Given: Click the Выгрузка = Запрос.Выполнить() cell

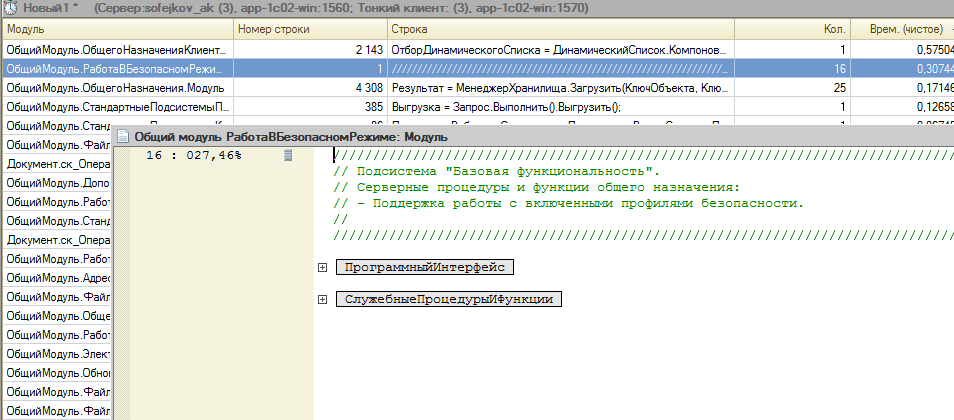Looking at the screenshot, I should point(561,107).
